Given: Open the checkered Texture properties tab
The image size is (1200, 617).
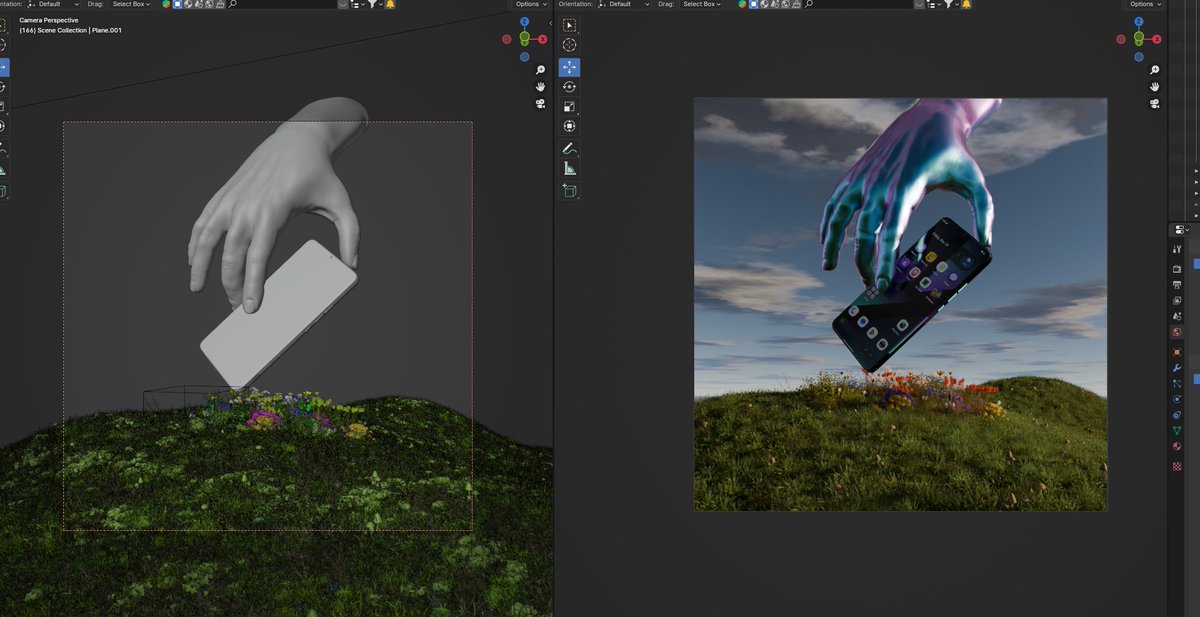Looking at the screenshot, I should click(1177, 465).
